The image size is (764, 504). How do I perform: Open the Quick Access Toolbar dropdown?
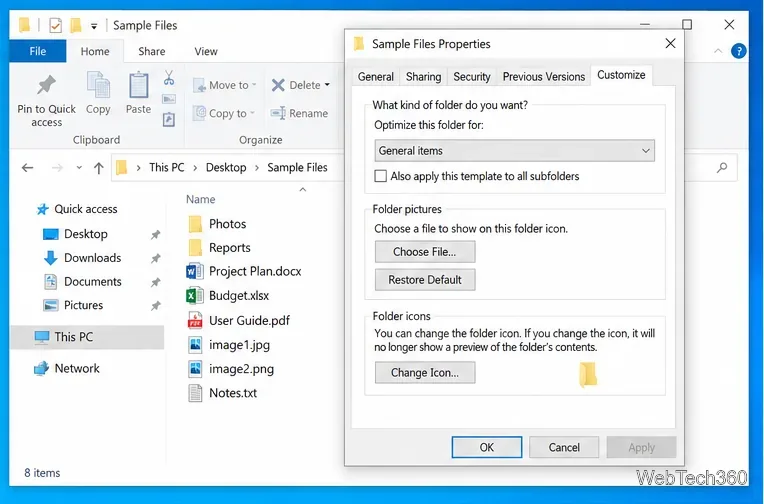(94, 26)
